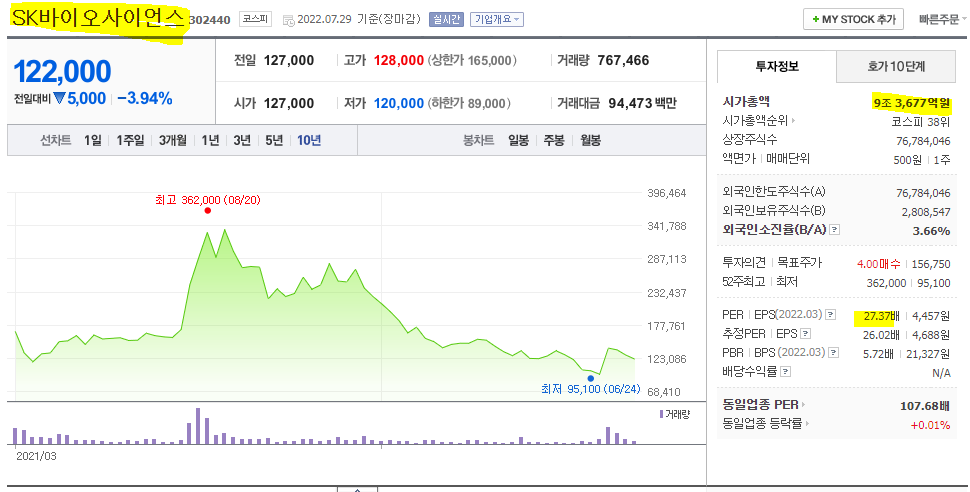Click the help icon next to 외국인소진율(B/A)
This screenshot has width=970, height=492.
[835, 230]
